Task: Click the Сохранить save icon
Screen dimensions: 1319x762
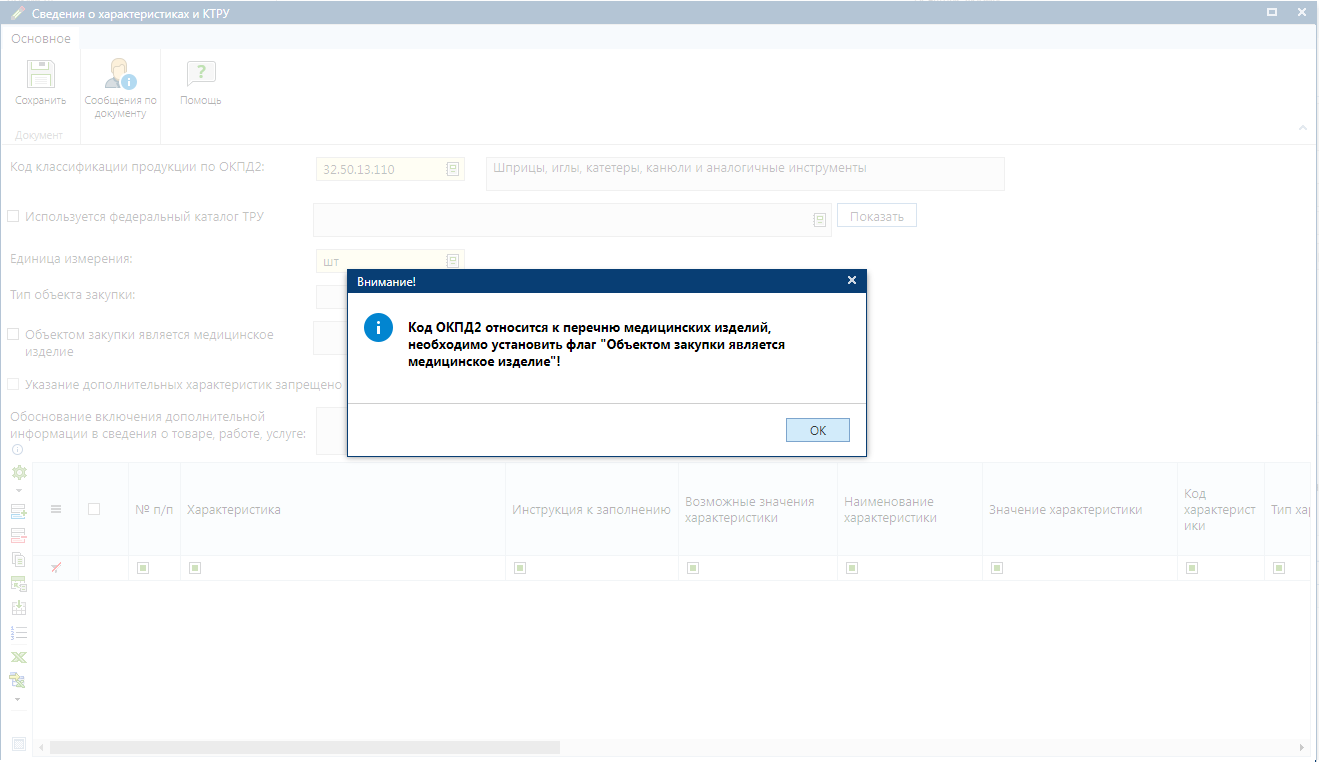Action: coord(40,75)
